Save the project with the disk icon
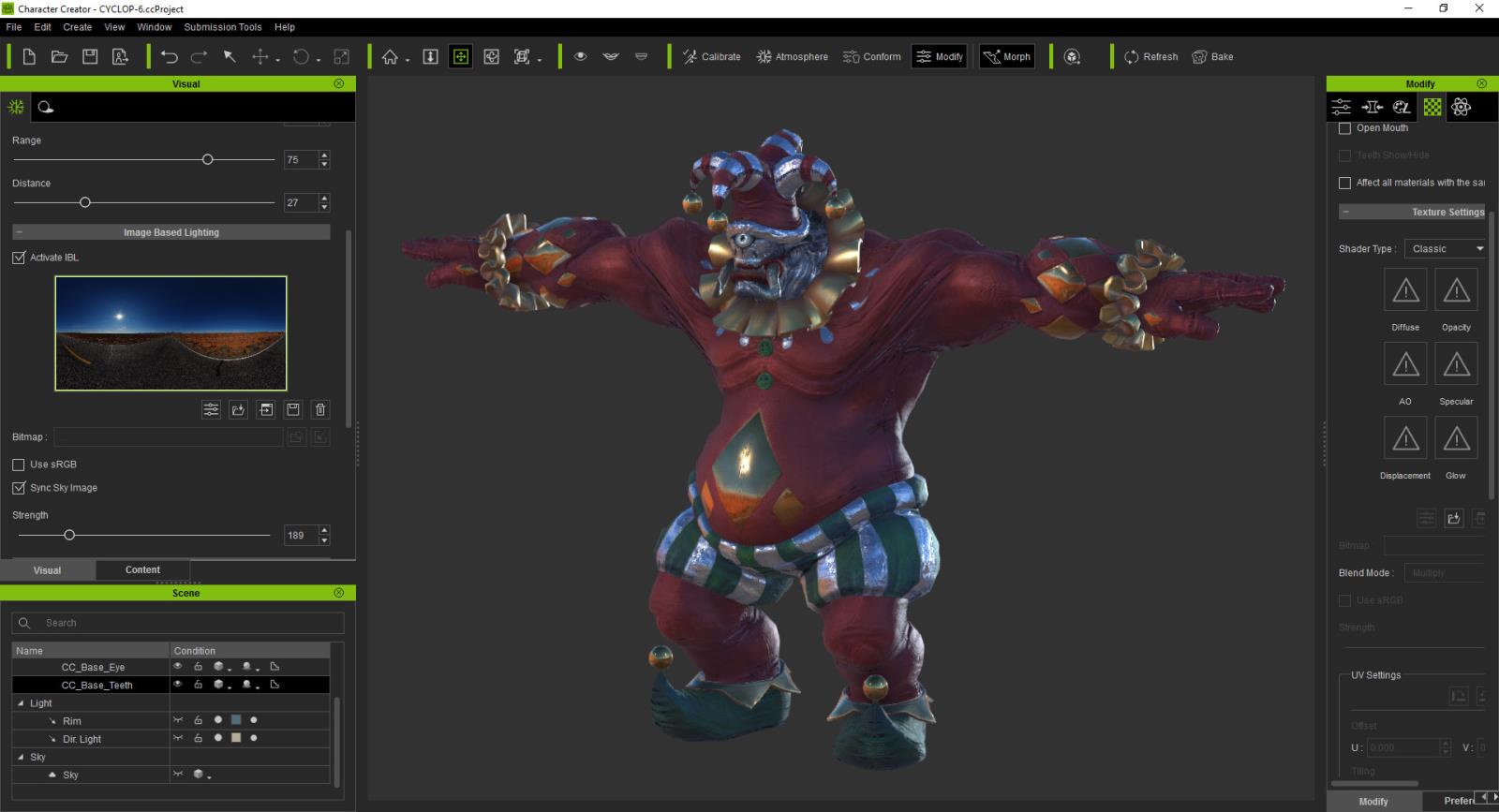This screenshot has width=1499, height=812. tap(90, 57)
